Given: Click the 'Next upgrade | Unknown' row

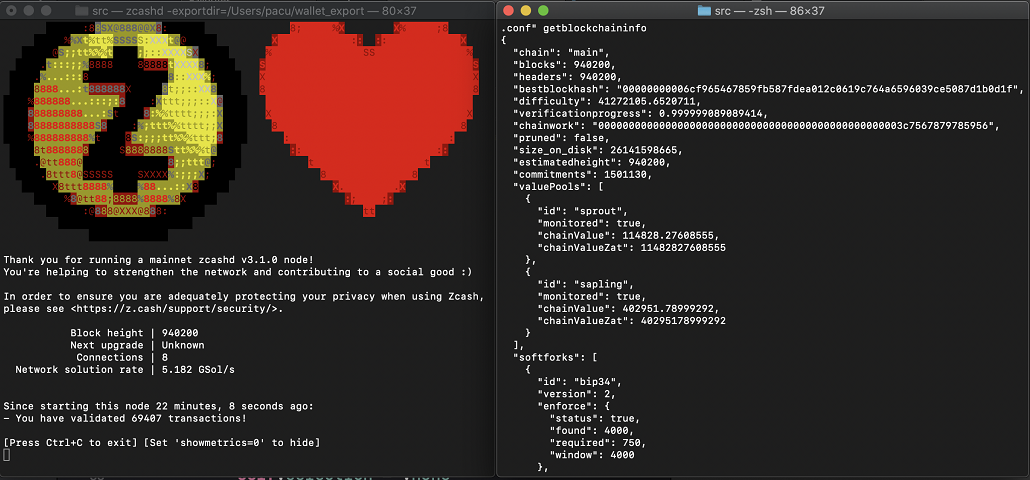Looking at the screenshot, I should 137,345.
